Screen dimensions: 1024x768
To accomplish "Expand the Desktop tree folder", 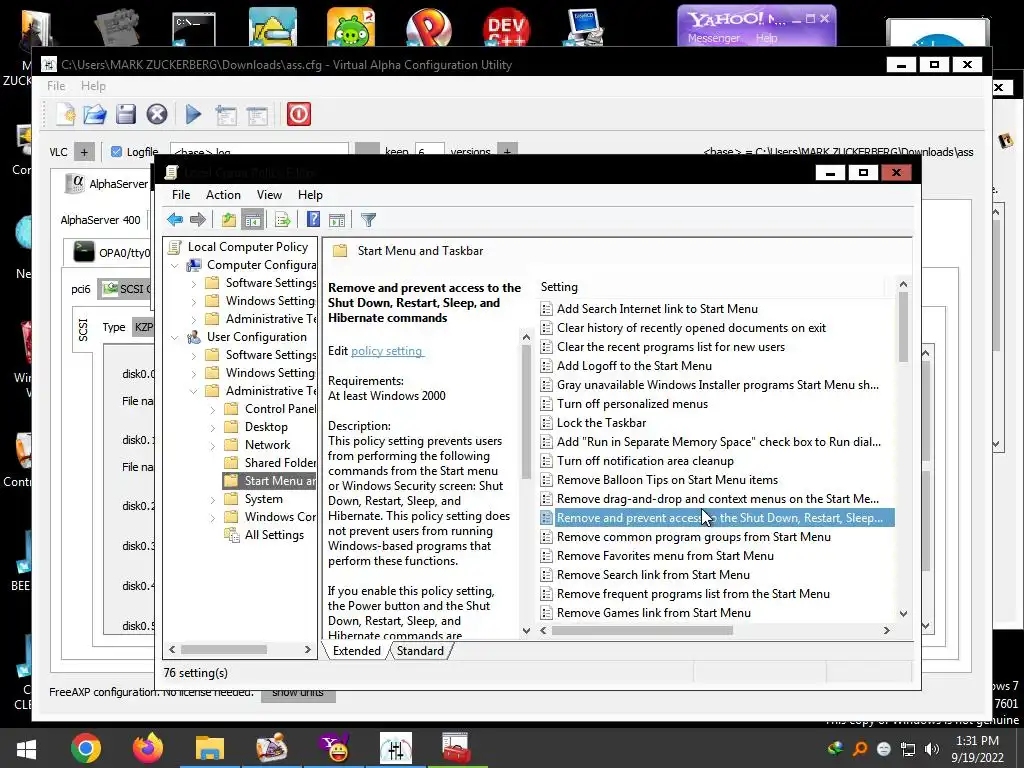I will click(x=213, y=428).
